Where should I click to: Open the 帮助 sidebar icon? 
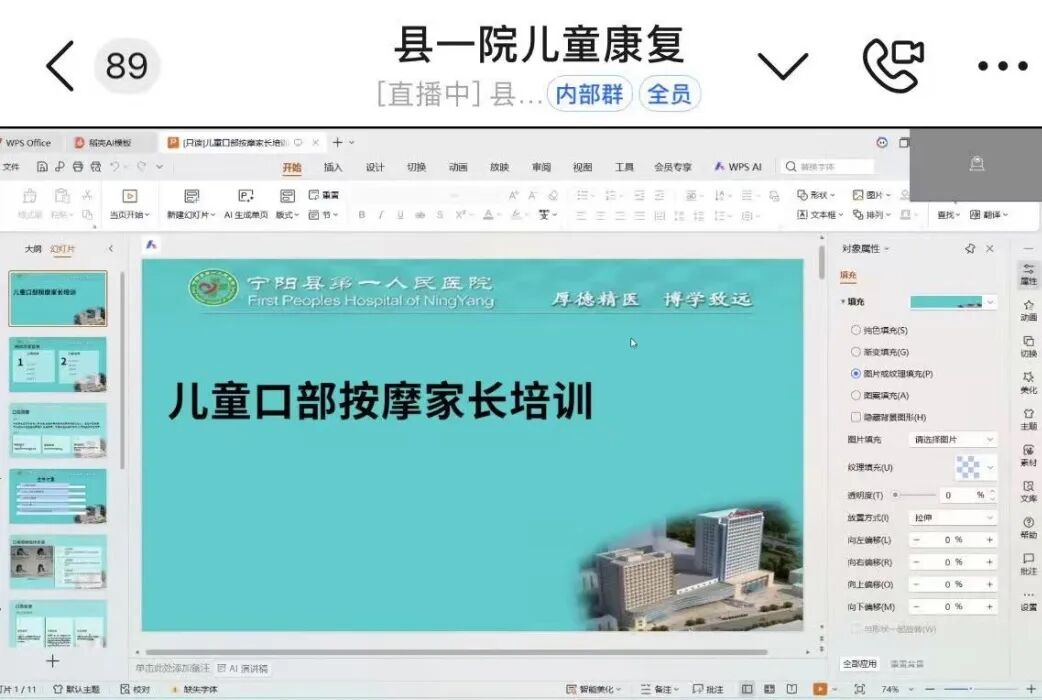pos(1029,528)
